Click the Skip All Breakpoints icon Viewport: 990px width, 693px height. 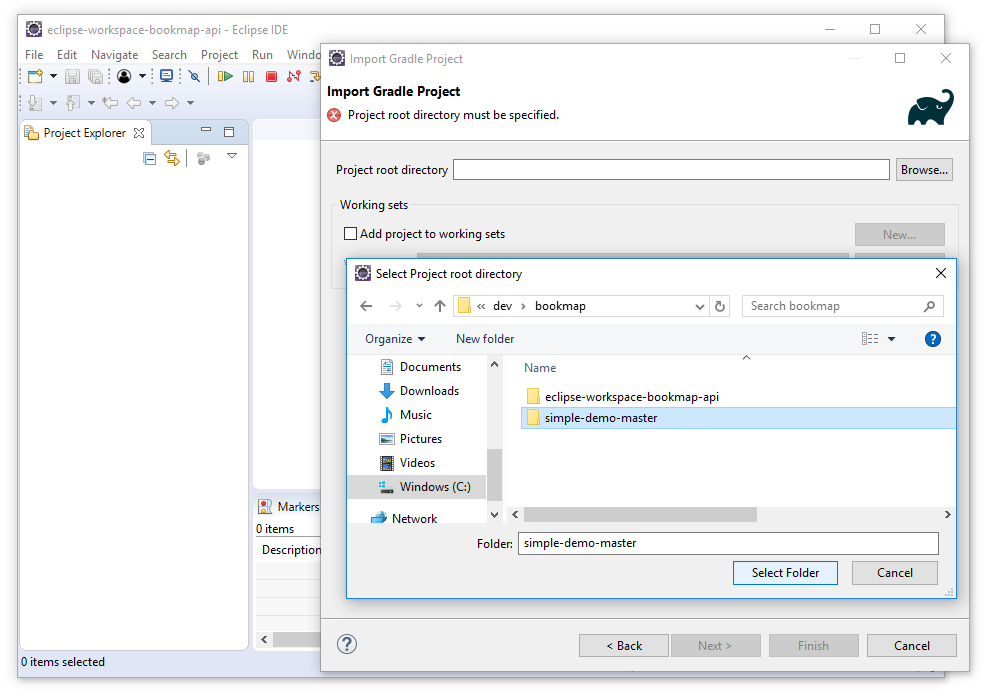(x=194, y=76)
